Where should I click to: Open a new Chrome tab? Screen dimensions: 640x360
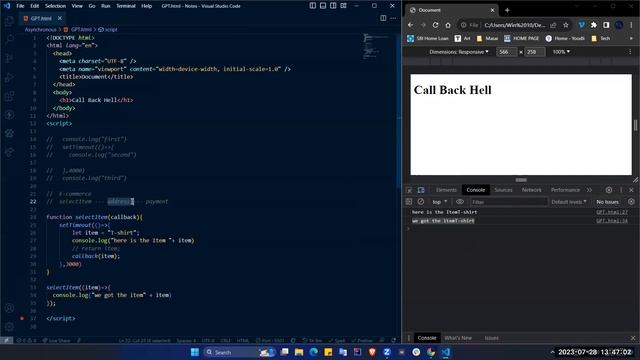tap(507, 10)
